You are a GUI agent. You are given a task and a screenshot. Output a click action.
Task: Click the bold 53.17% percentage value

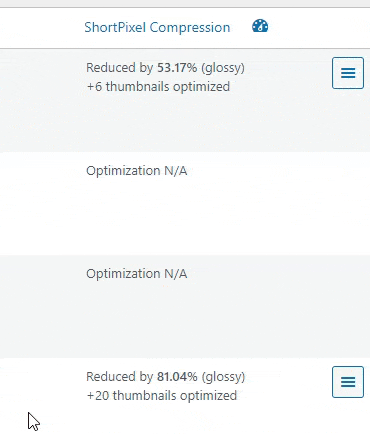coord(177,68)
